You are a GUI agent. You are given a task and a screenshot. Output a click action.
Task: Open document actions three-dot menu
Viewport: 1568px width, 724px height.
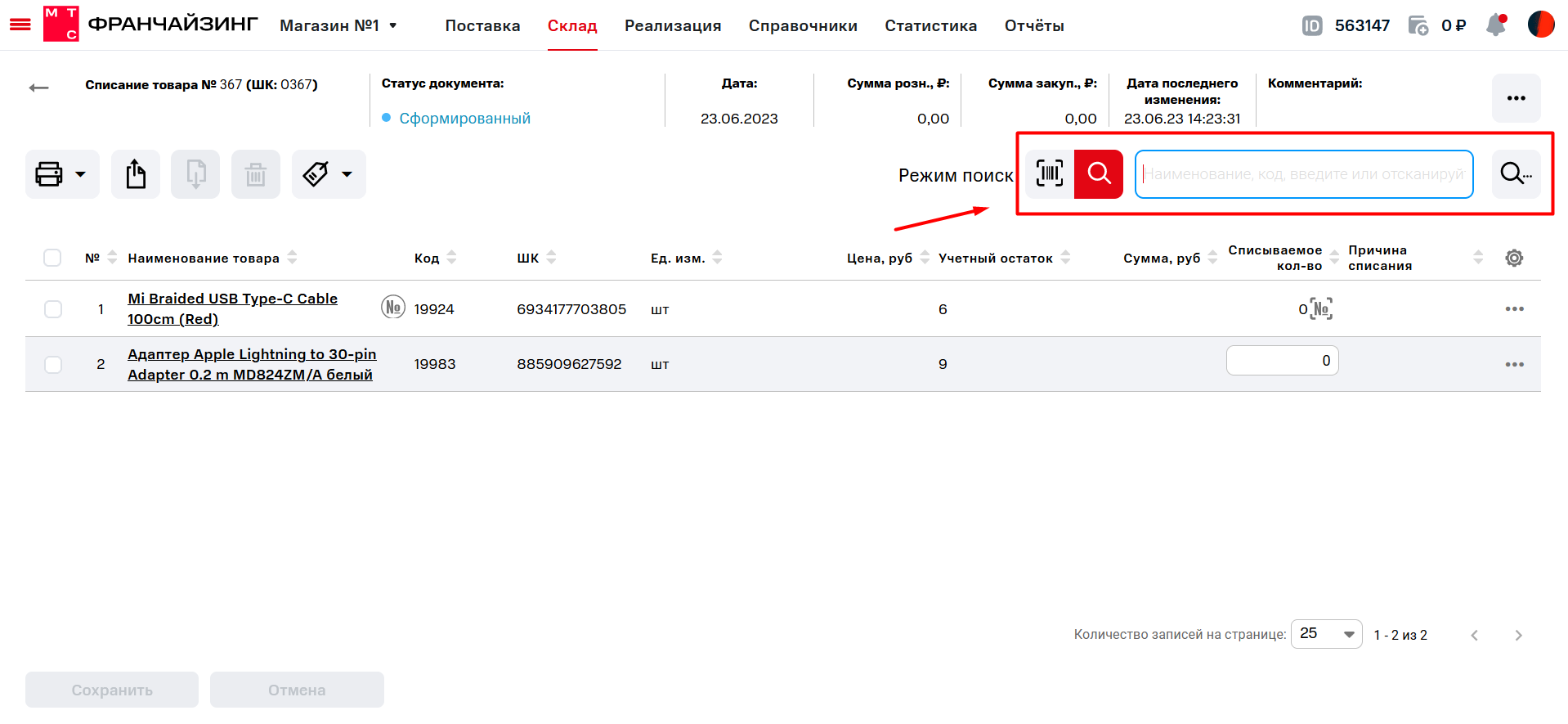tap(1516, 98)
